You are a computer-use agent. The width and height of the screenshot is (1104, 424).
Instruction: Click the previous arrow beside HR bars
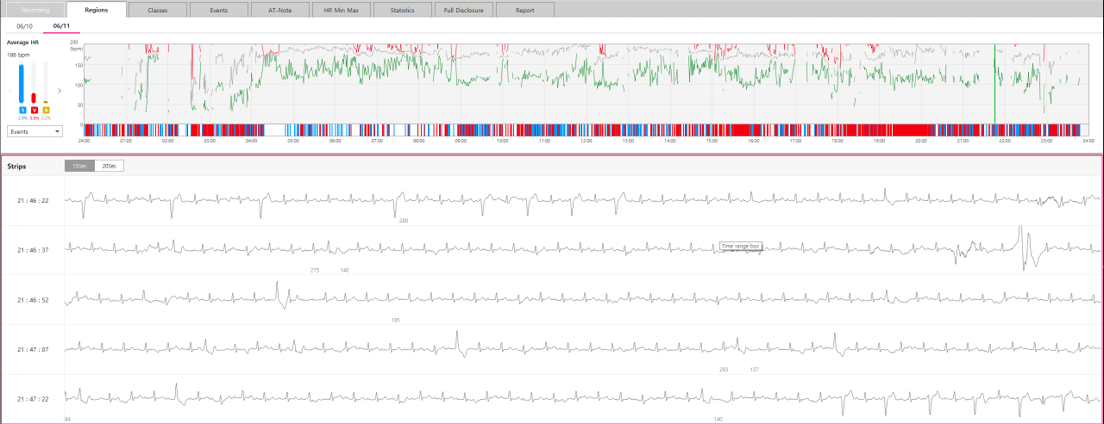10,91
